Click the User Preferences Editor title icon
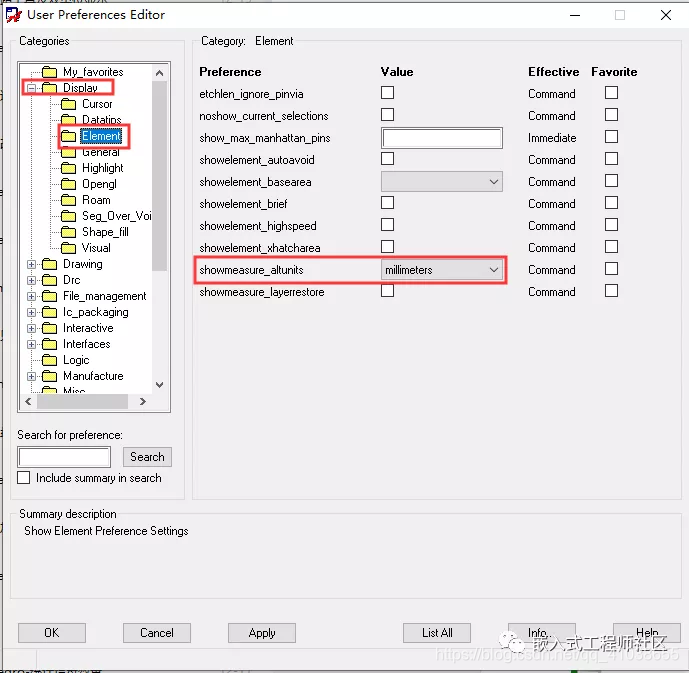 (x=14, y=14)
